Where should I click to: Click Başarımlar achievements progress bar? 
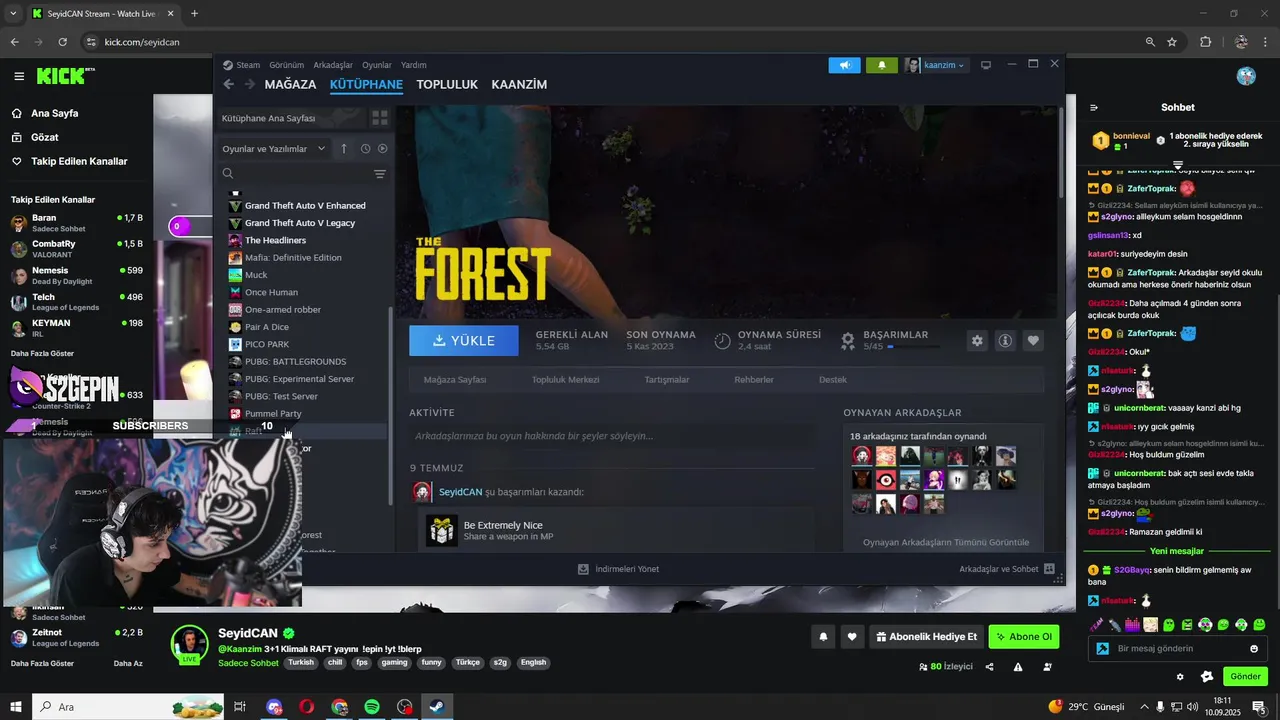tap(913, 347)
